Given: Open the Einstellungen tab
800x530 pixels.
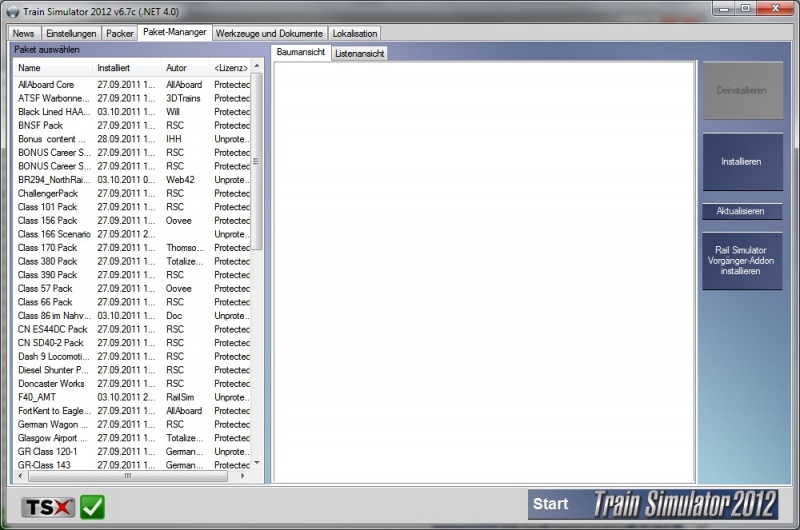Looking at the screenshot, I should [x=71, y=33].
